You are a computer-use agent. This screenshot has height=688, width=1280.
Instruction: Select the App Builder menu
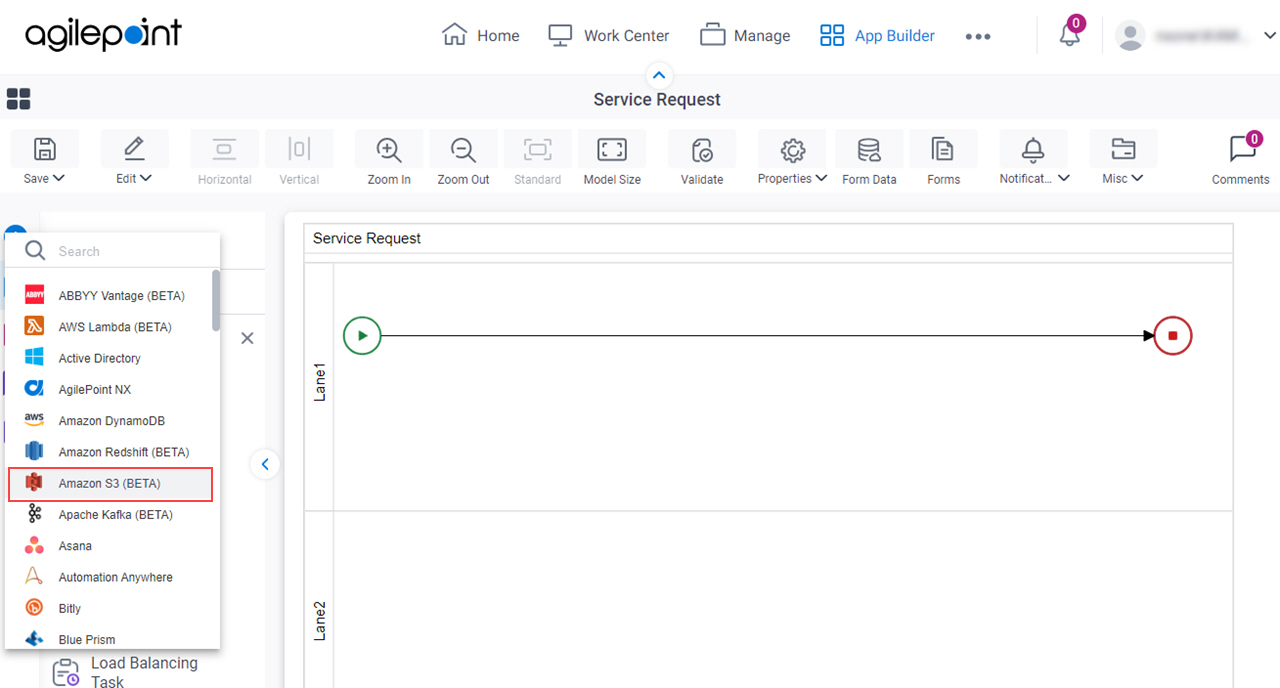(877, 36)
